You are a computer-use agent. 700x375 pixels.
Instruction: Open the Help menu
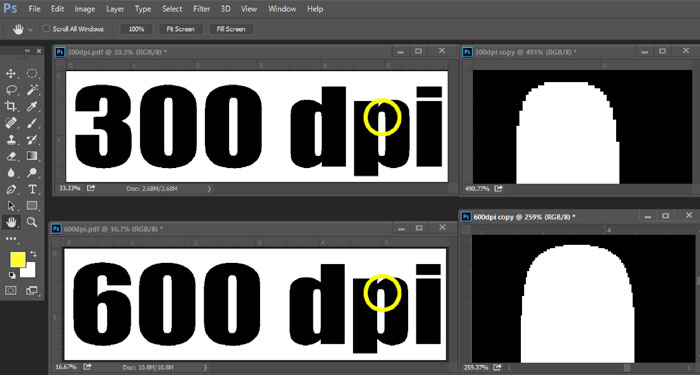click(x=315, y=9)
